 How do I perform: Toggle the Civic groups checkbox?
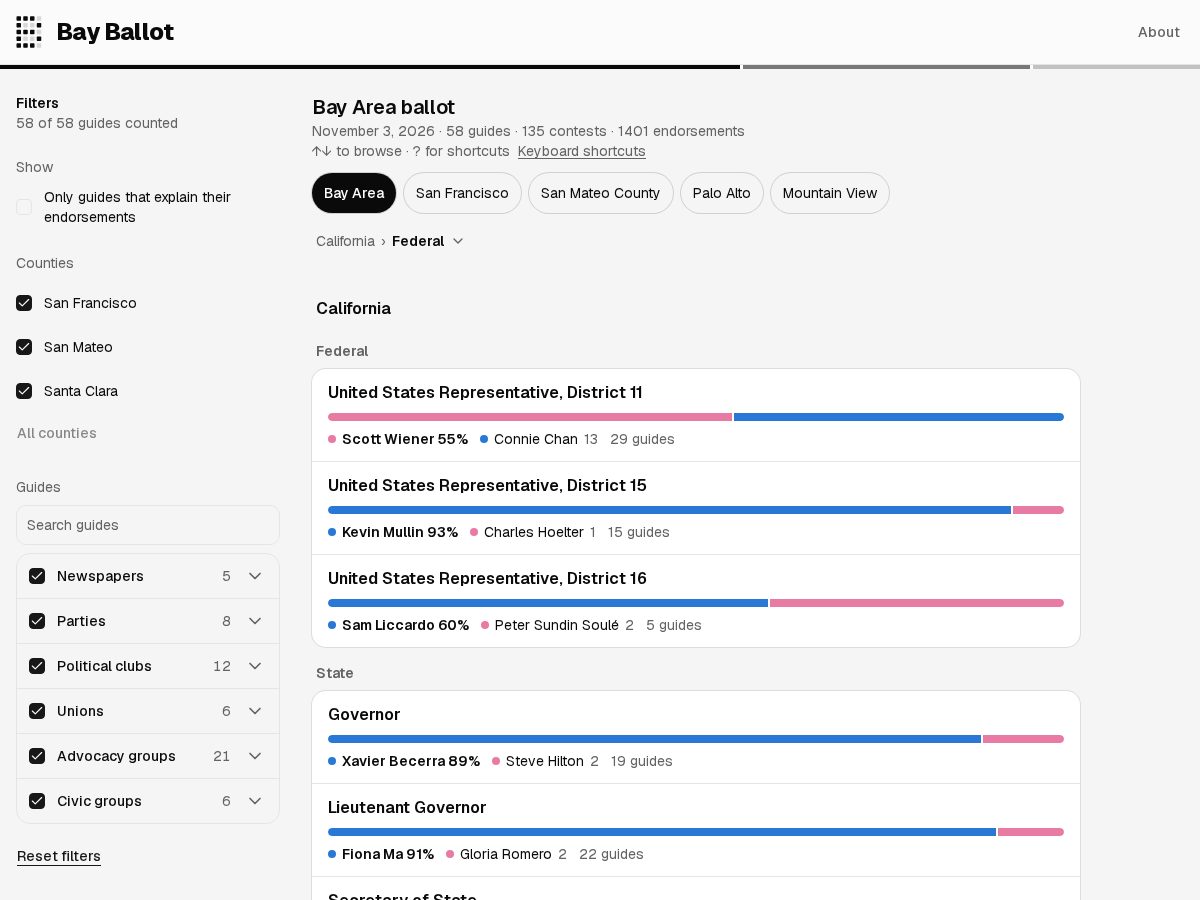pyautogui.click(x=37, y=801)
